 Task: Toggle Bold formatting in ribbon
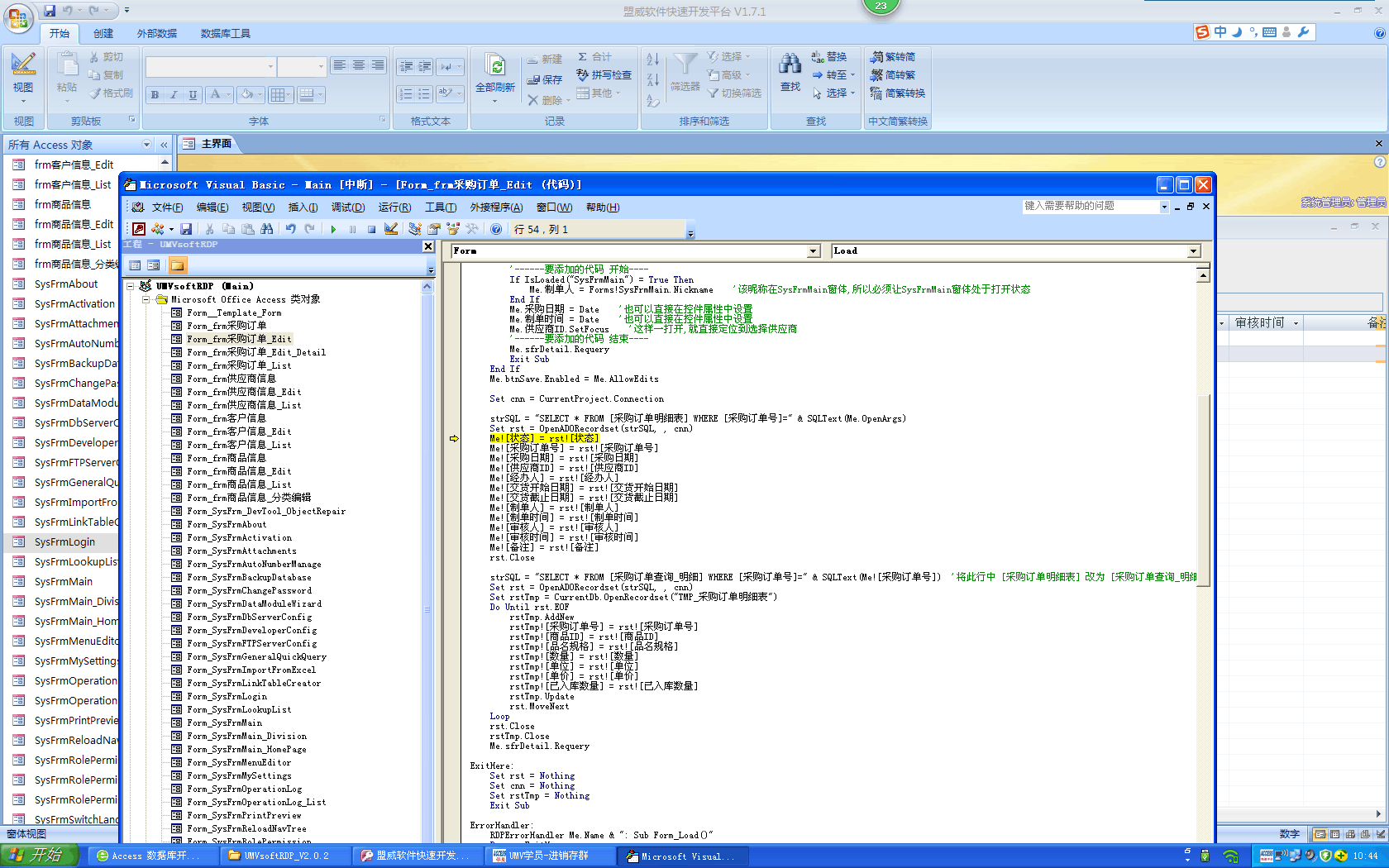click(155, 95)
